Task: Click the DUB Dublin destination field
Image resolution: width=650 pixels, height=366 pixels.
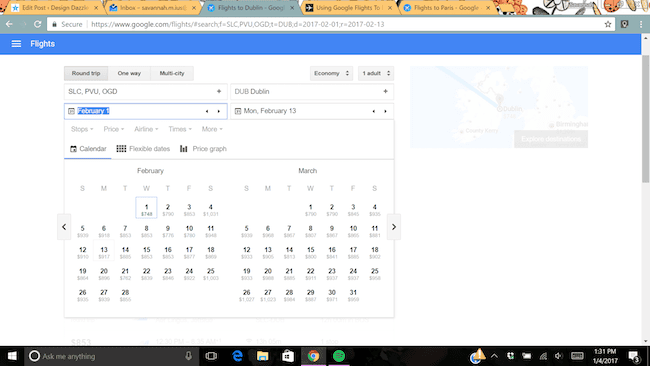Action: [x=312, y=92]
